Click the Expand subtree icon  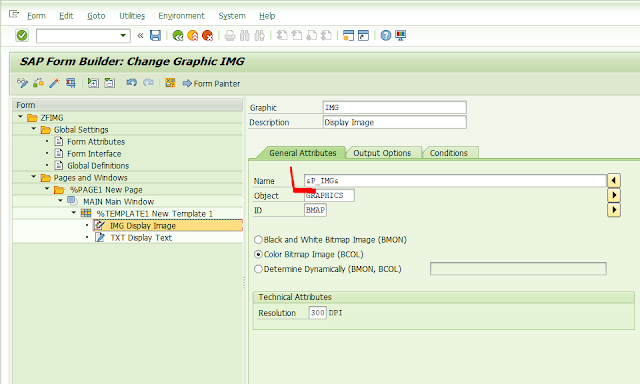coord(93,83)
